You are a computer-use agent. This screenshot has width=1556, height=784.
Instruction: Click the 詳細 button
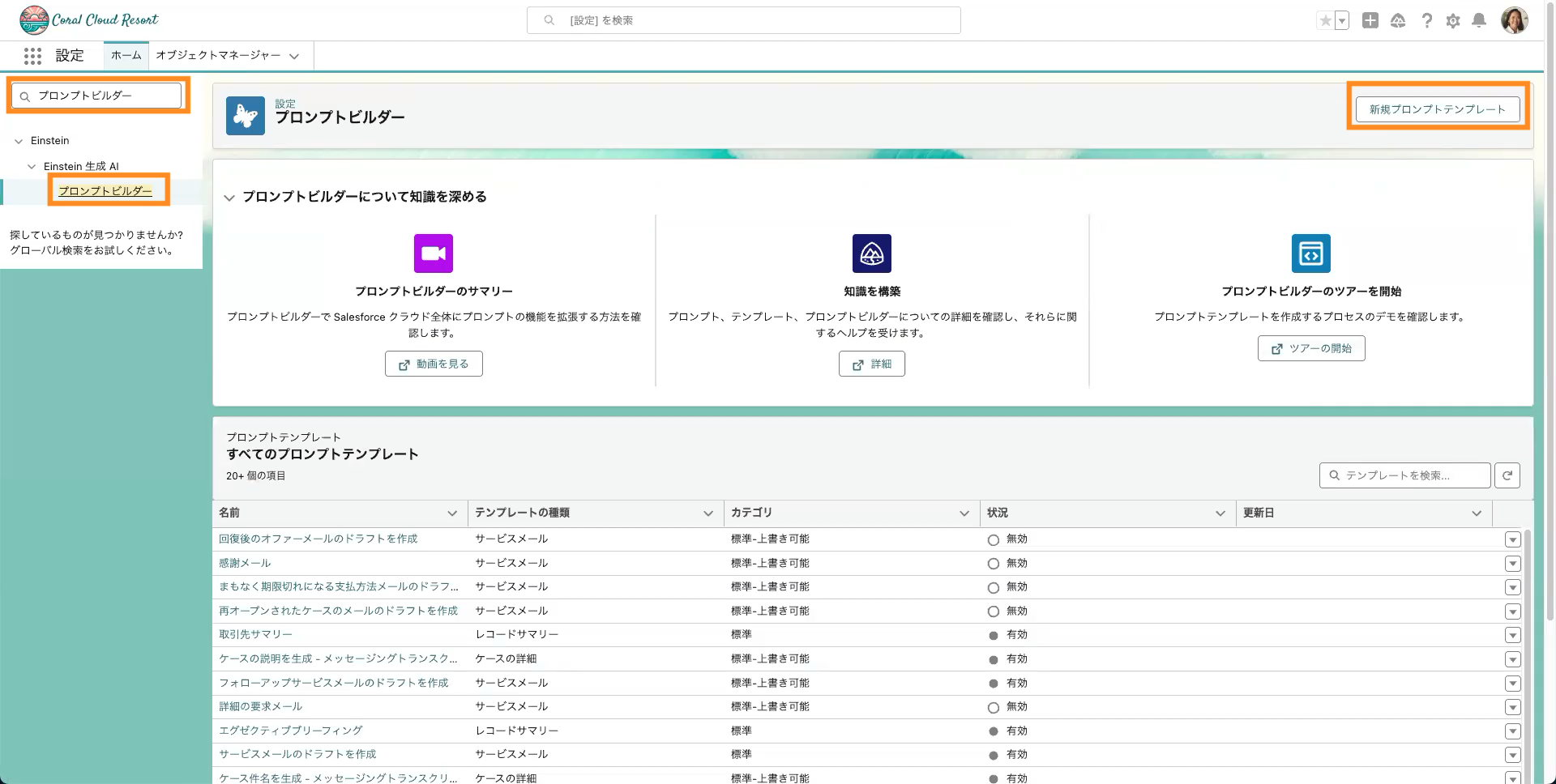pyautogui.click(x=872, y=364)
